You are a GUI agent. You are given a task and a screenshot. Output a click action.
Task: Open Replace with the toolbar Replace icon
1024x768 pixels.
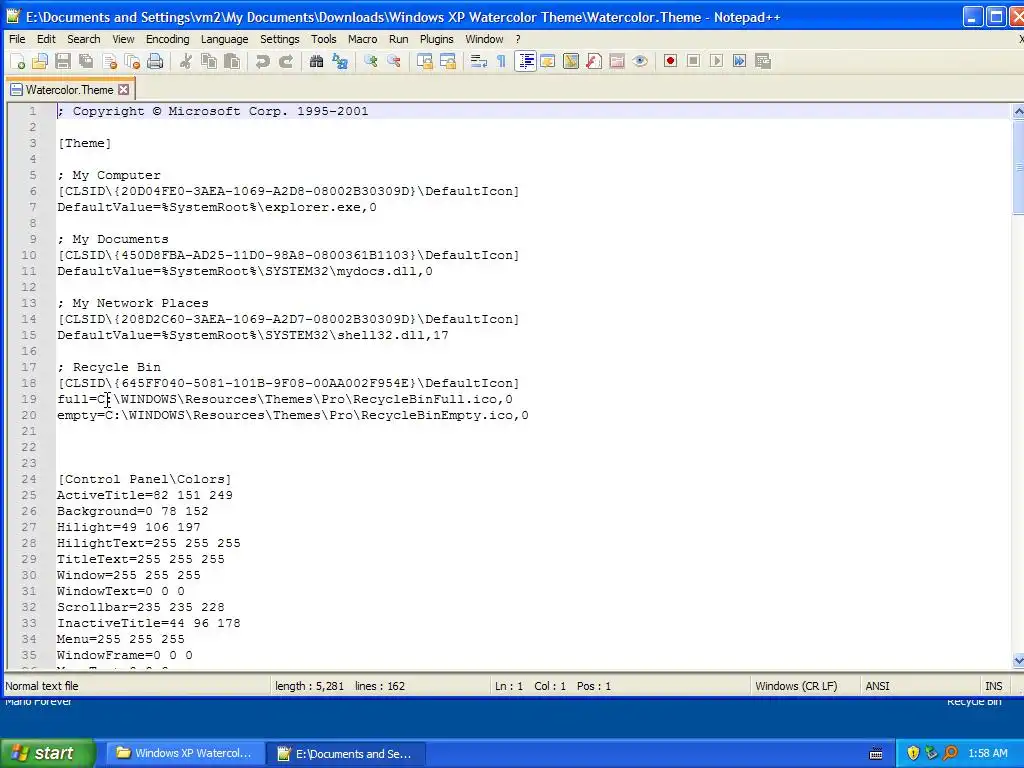click(x=340, y=61)
